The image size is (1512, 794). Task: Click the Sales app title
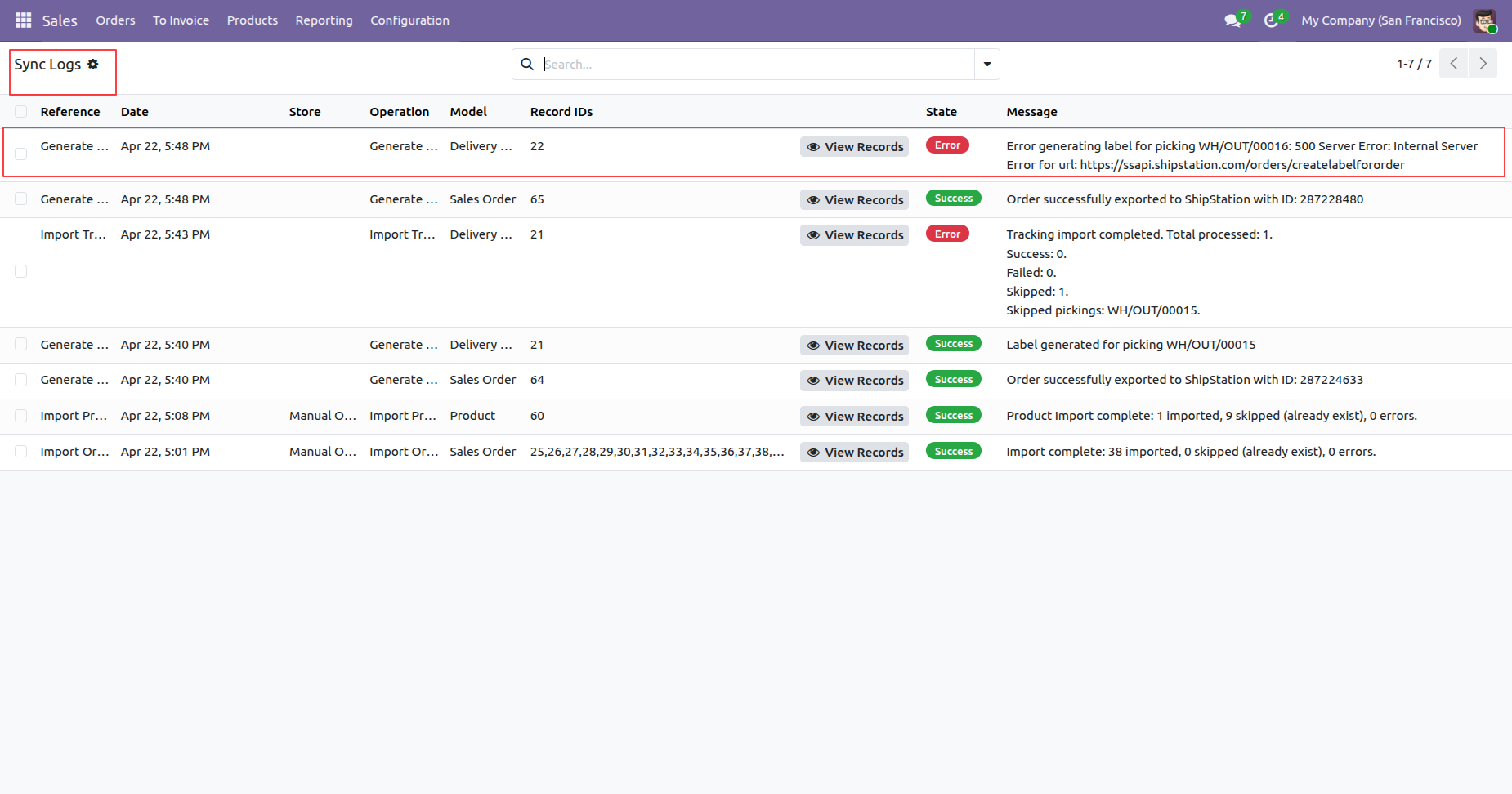(60, 20)
